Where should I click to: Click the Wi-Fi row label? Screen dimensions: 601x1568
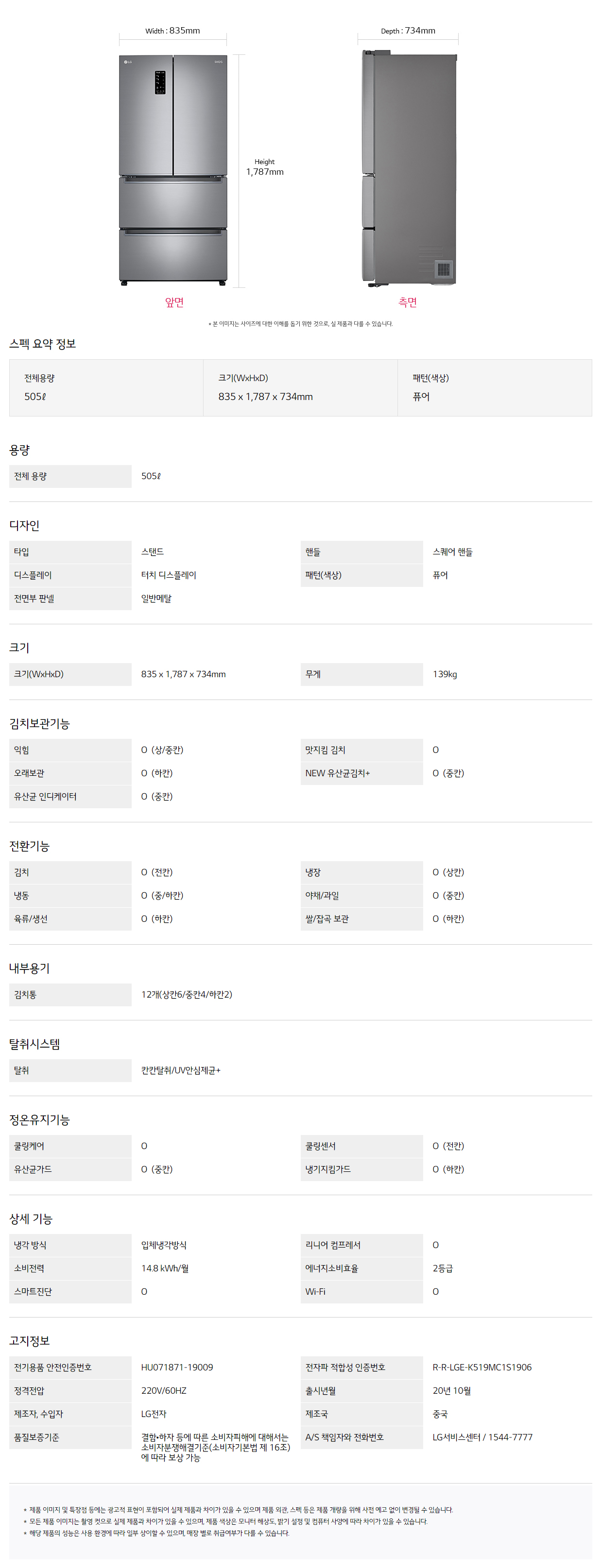click(315, 1292)
